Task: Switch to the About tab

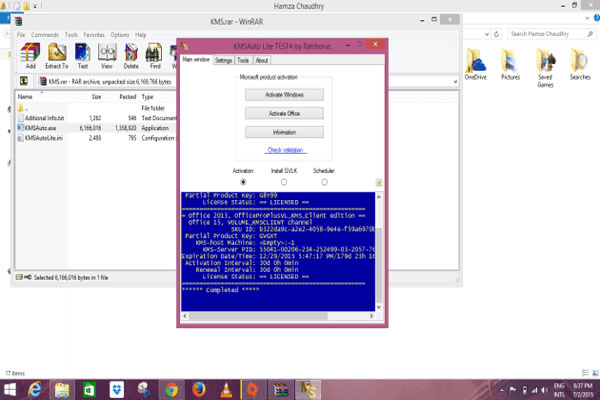Action: click(262, 60)
